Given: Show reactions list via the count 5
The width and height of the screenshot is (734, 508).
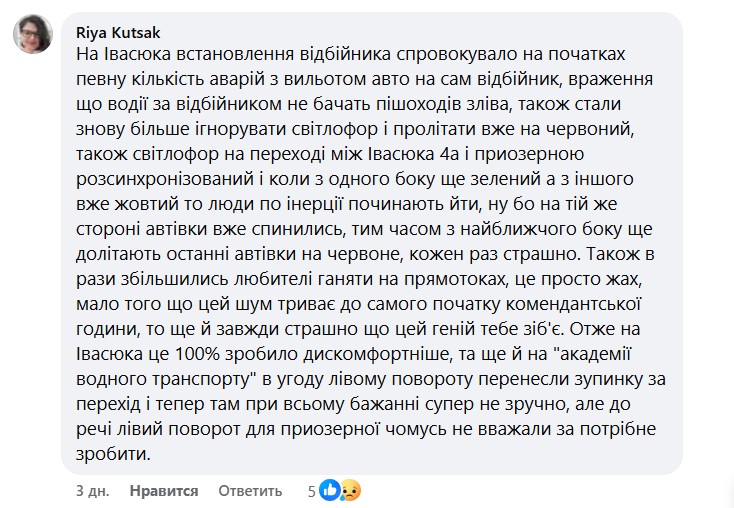Looking at the screenshot, I should [x=312, y=491].
